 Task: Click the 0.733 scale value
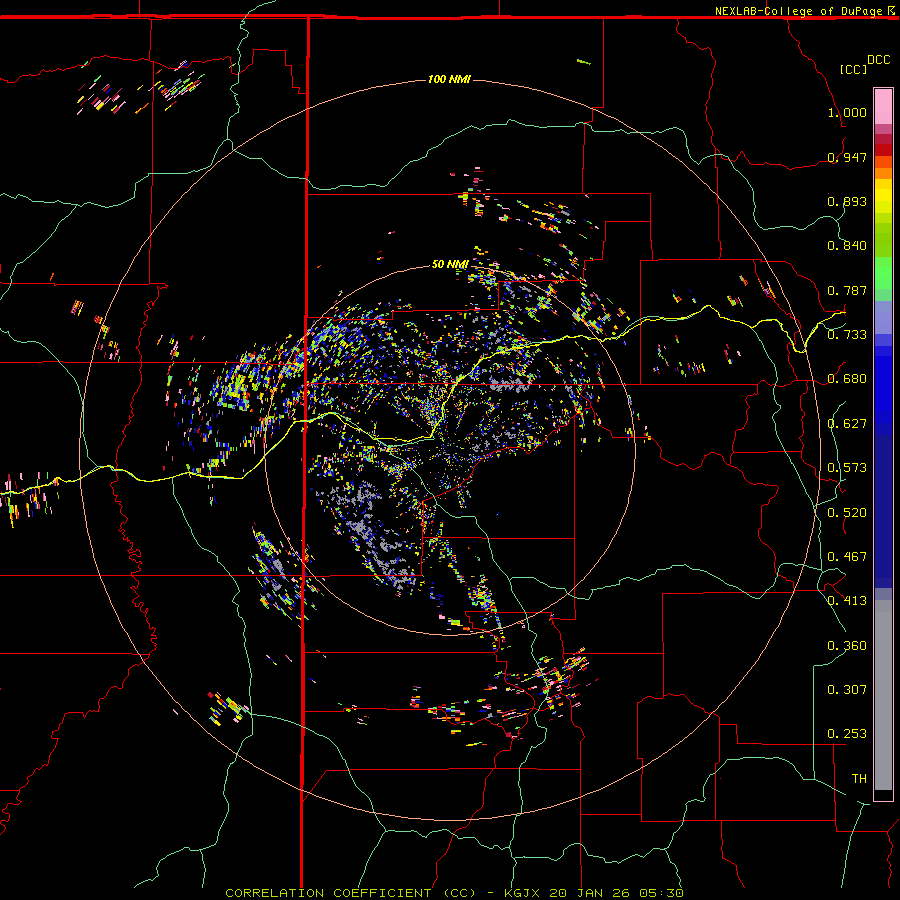click(x=847, y=335)
